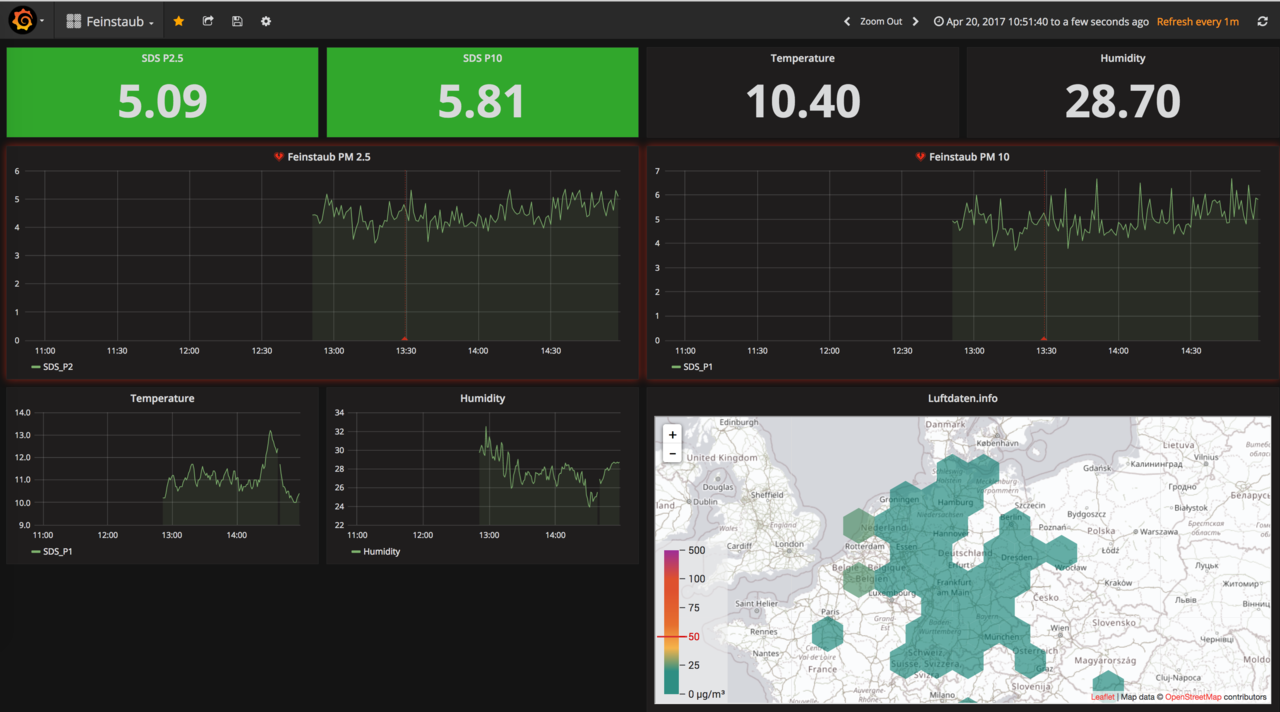Toggle Humidity series in legend

pos(381,551)
